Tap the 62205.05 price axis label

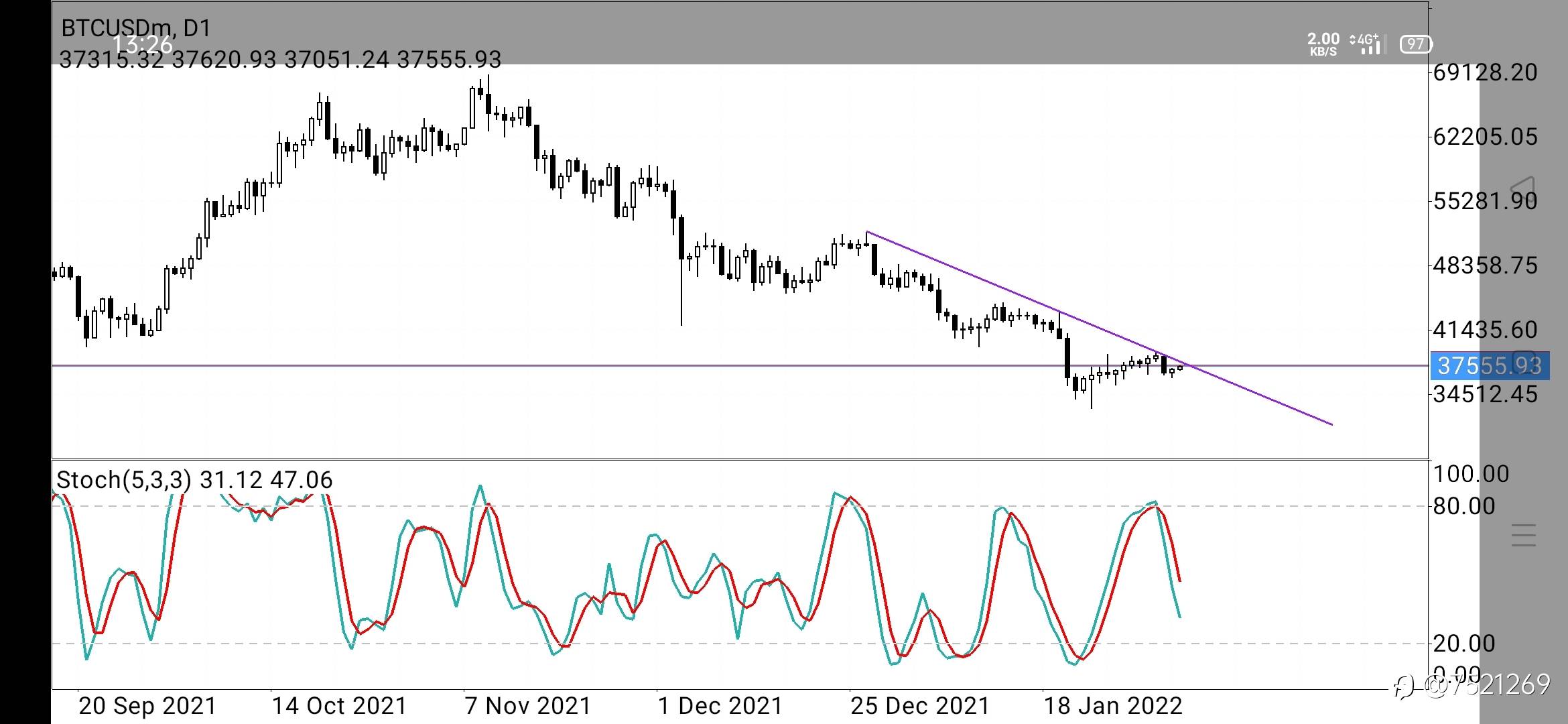click(1485, 136)
